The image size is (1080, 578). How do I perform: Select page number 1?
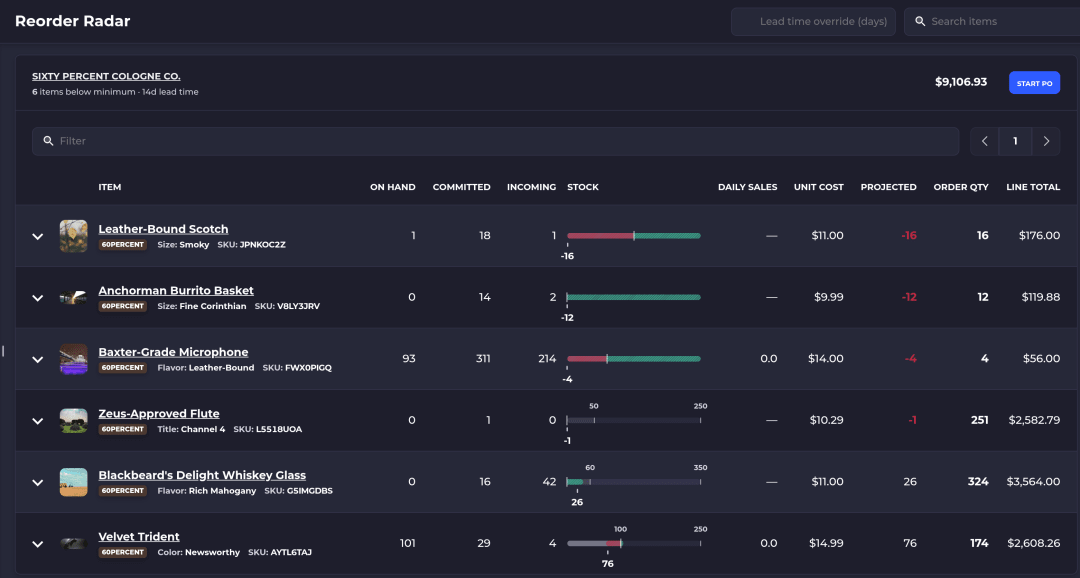1015,141
